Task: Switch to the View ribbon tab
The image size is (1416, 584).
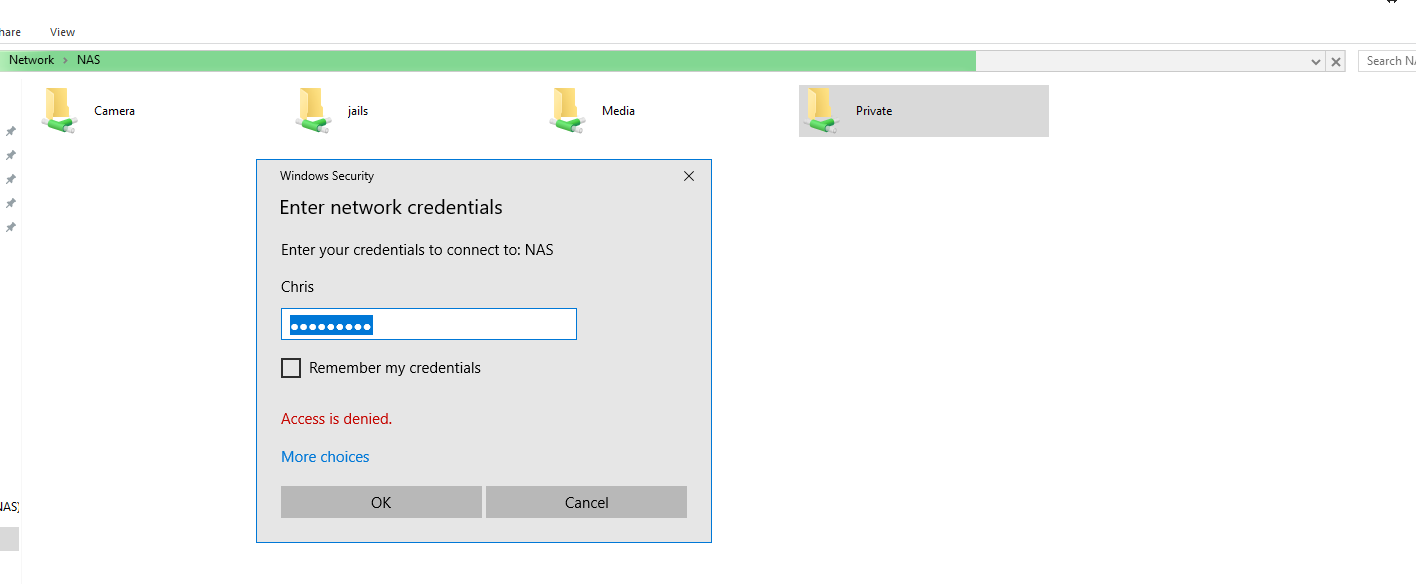Action: click(62, 32)
